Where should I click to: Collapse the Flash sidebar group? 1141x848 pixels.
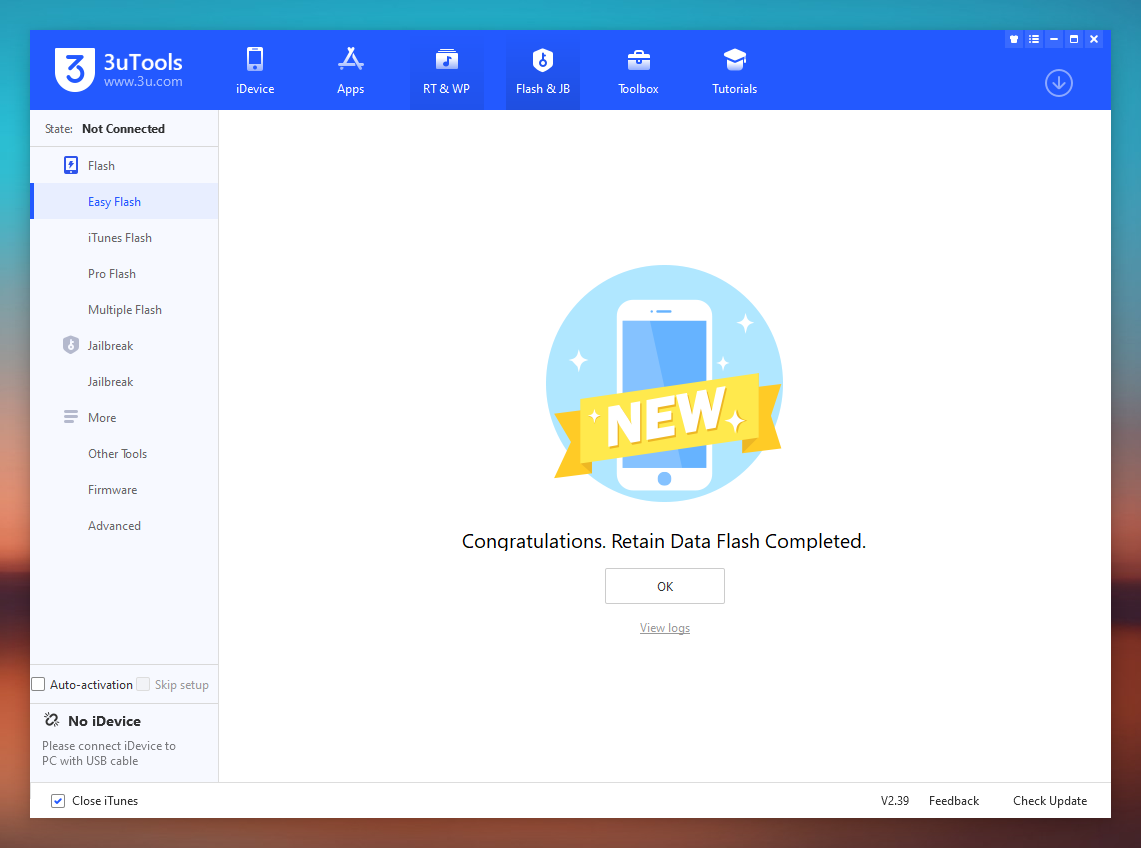click(x=101, y=166)
